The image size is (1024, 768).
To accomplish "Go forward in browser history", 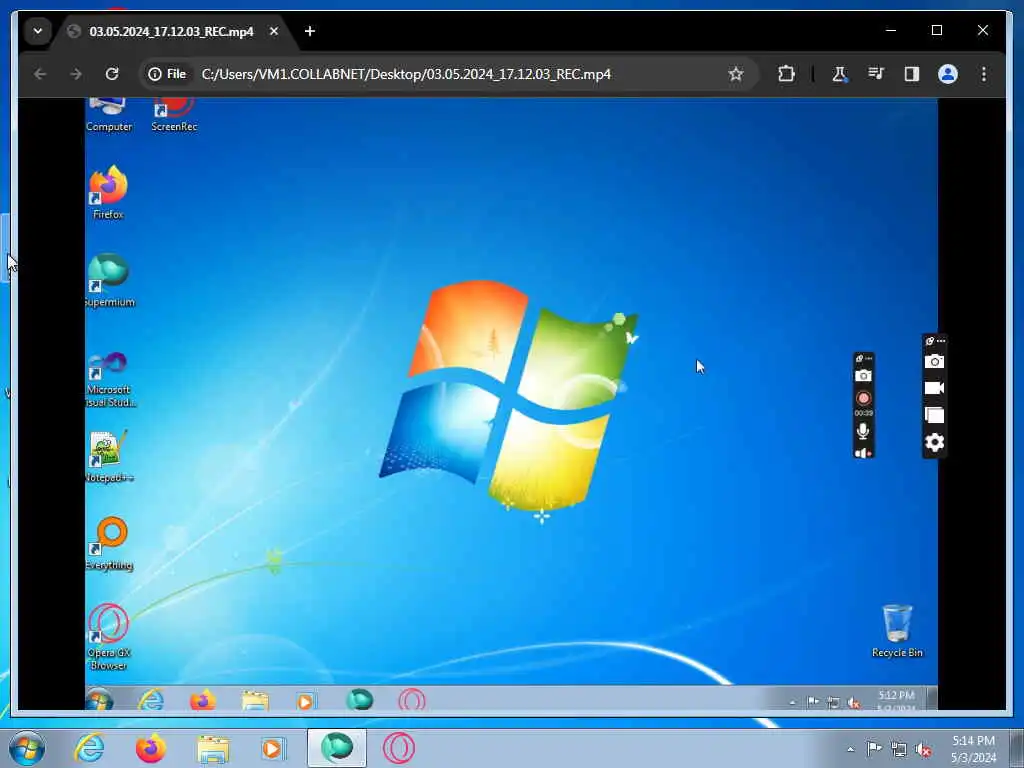I will point(76,74).
